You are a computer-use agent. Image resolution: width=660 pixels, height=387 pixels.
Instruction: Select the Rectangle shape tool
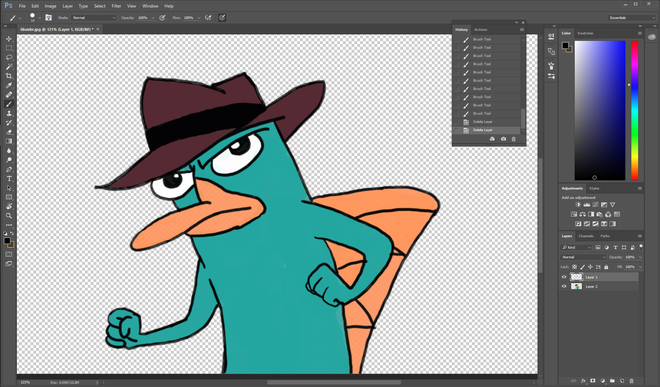click(x=9, y=197)
